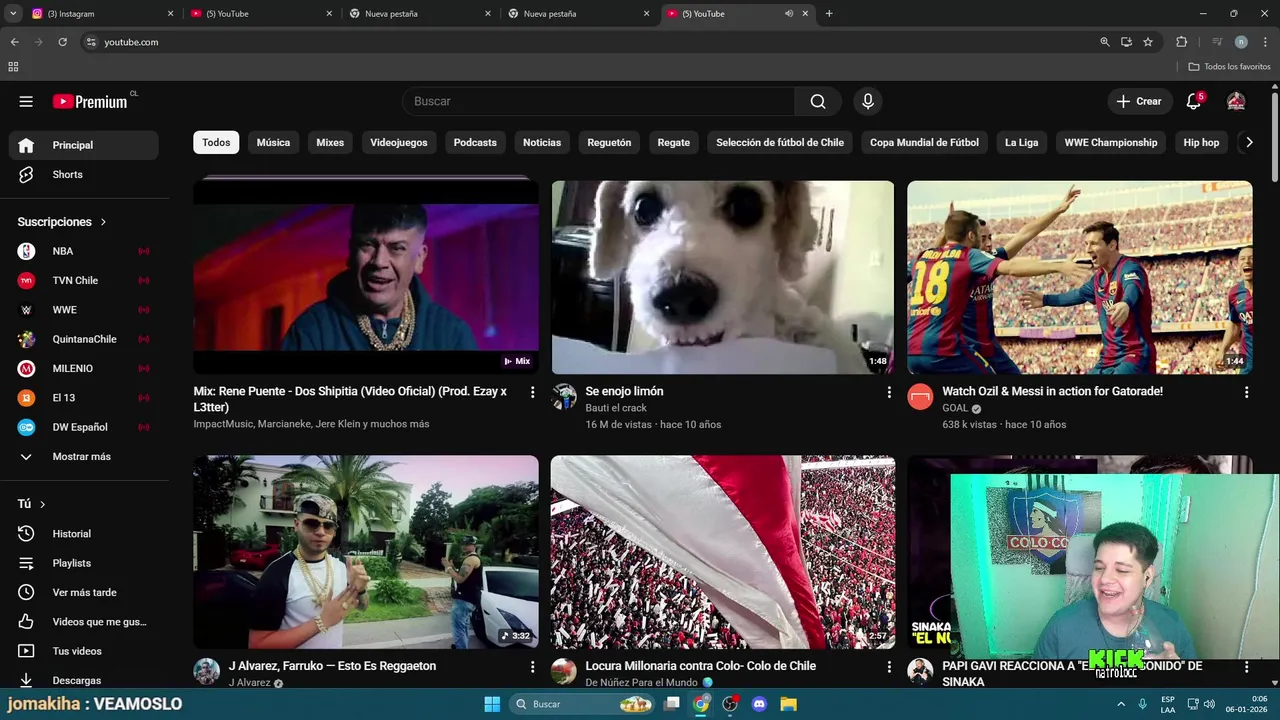The width and height of the screenshot is (1280, 720).
Task: Click the address bar showing youtube.com
Action: 590,42
